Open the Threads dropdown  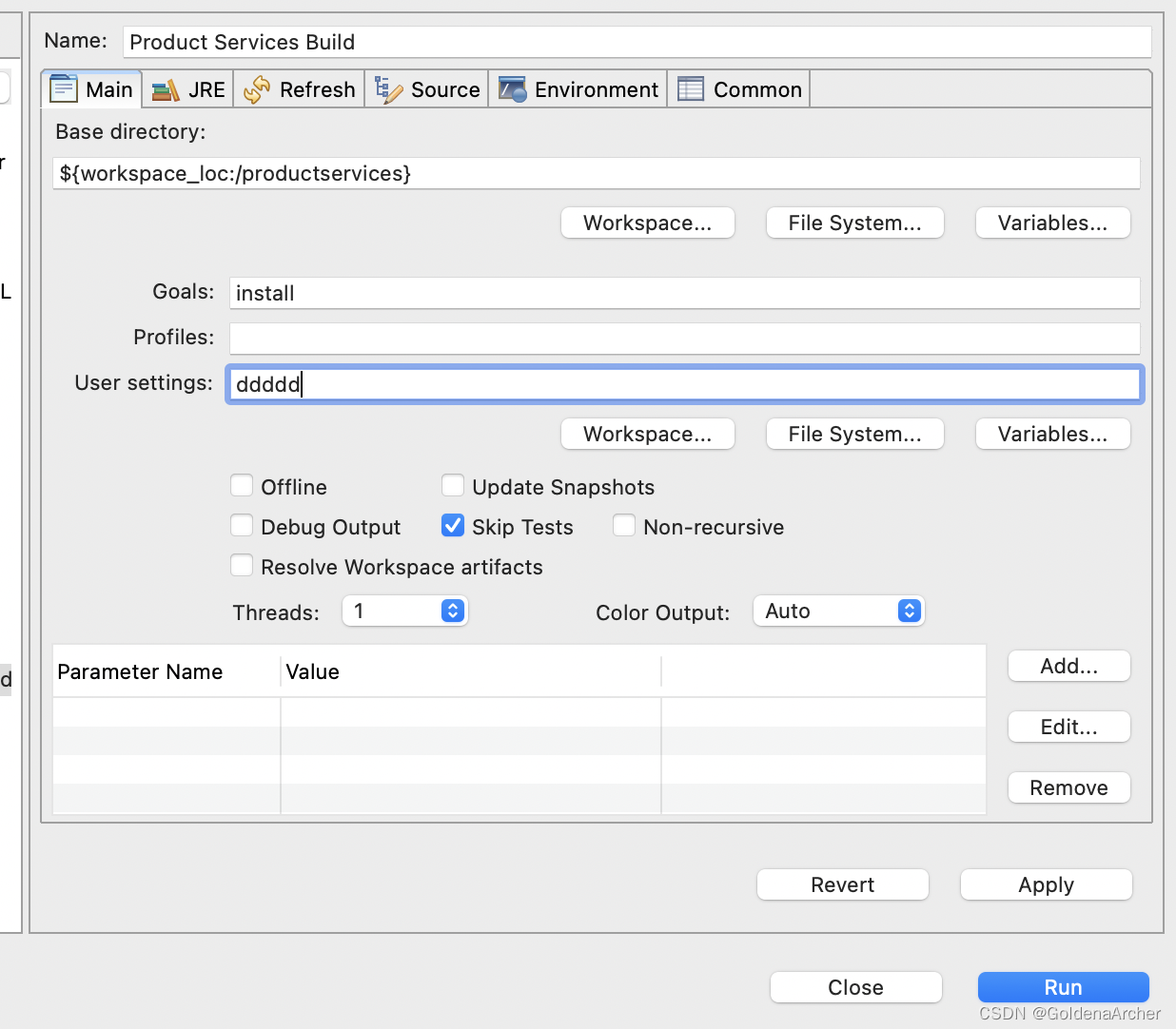point(405,612)
